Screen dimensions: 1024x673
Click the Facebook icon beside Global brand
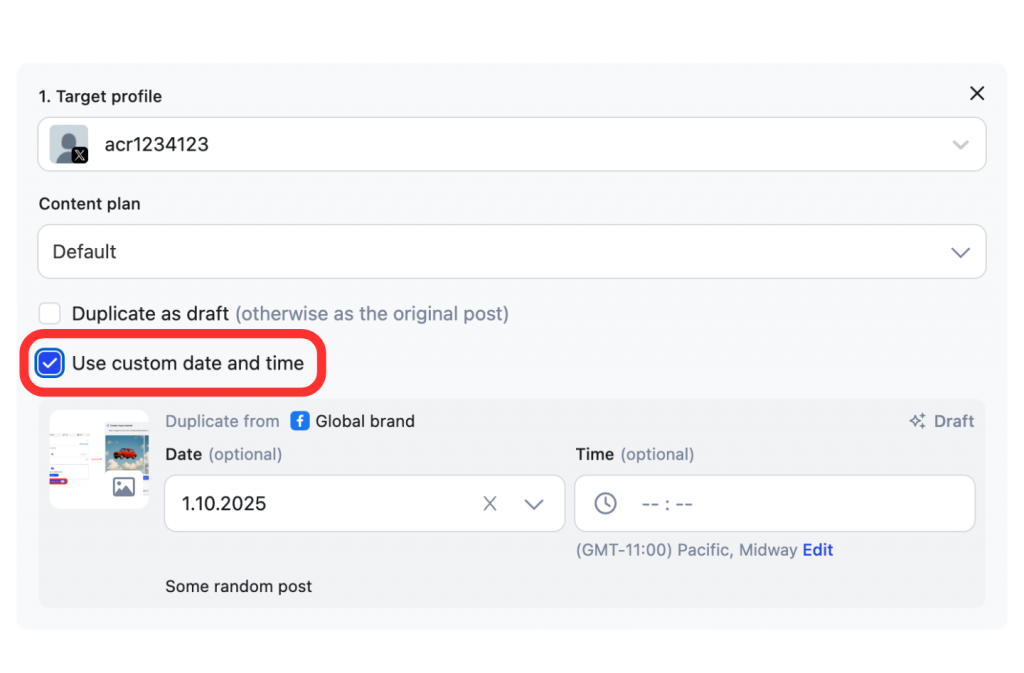300,421
